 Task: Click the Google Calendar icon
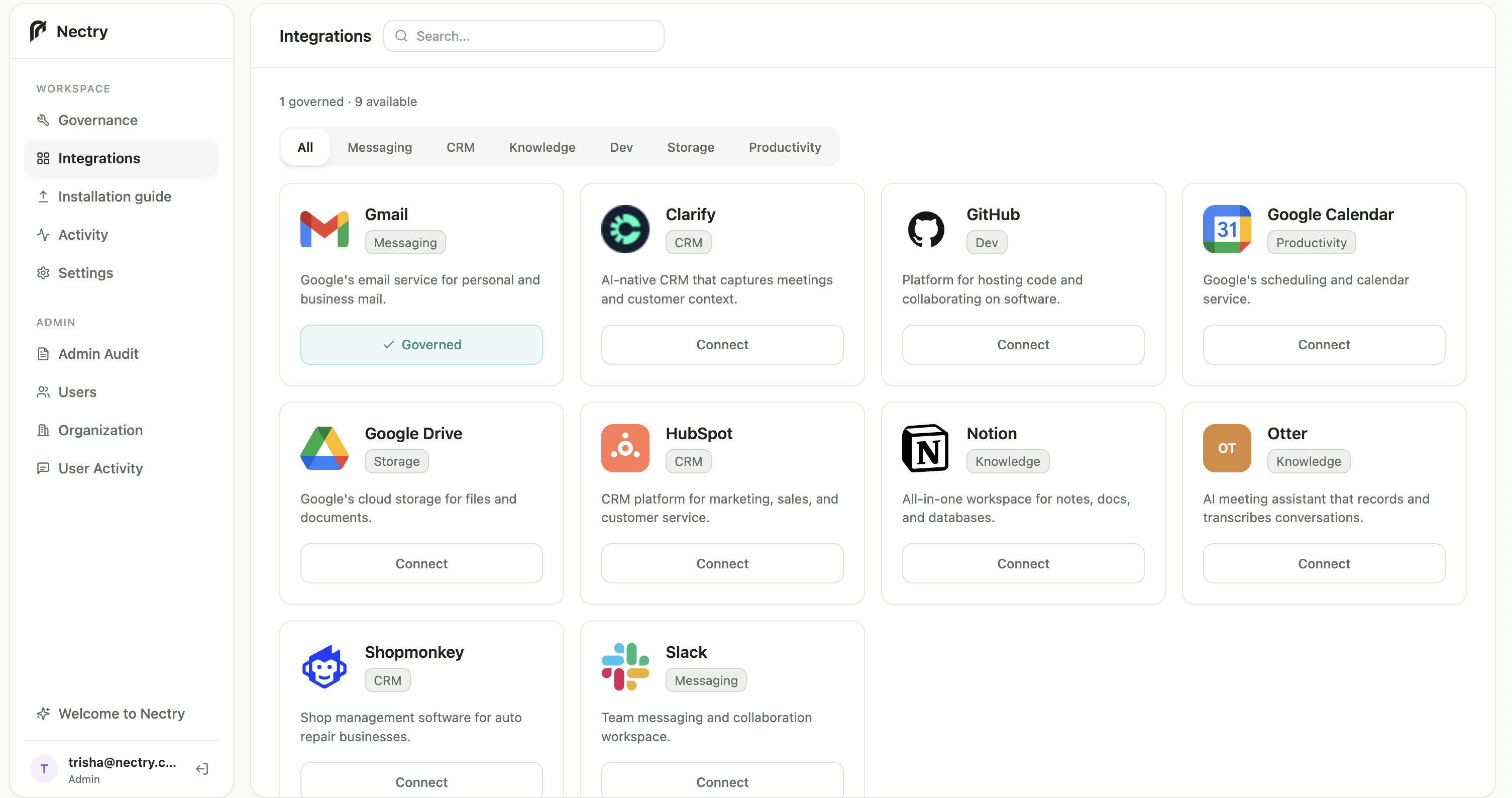coord(1227,229)
